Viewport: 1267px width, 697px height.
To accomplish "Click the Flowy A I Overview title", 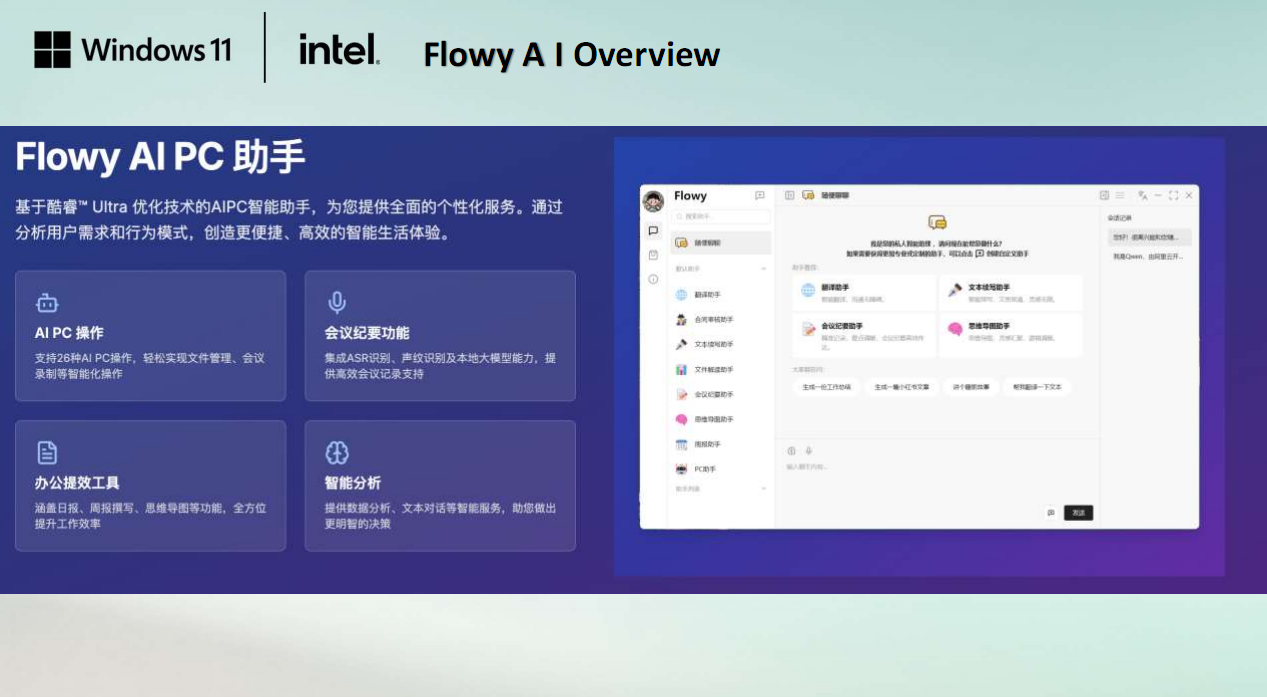I will (572, 54).
